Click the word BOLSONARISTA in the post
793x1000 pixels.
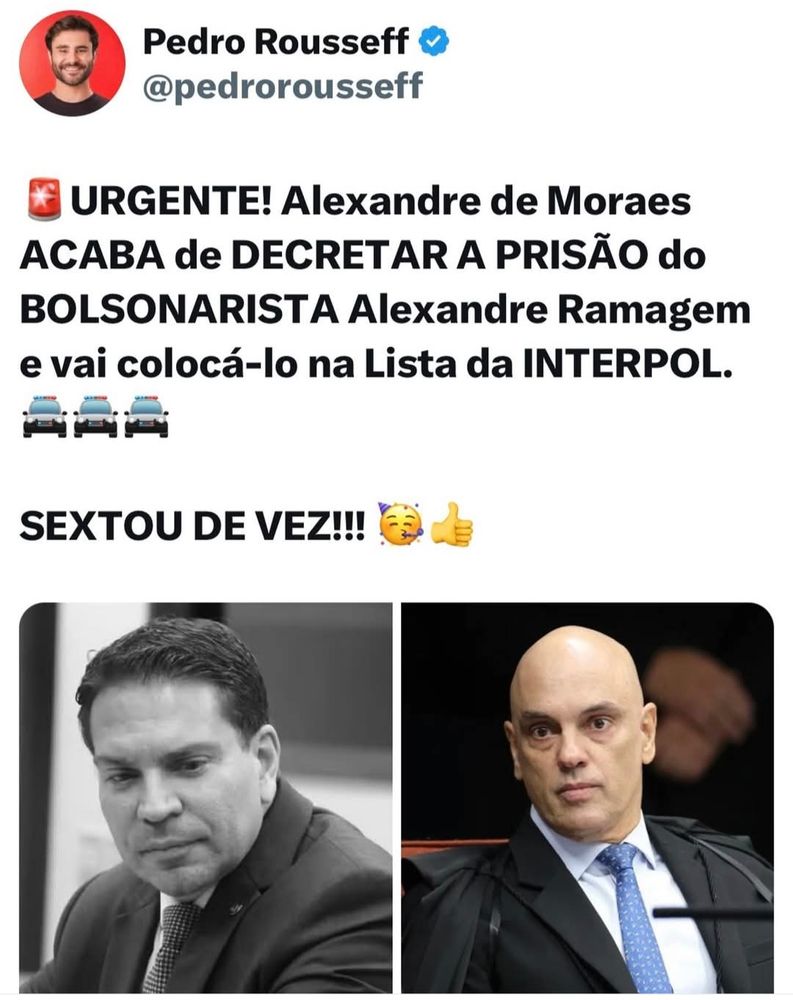[179, 311]
